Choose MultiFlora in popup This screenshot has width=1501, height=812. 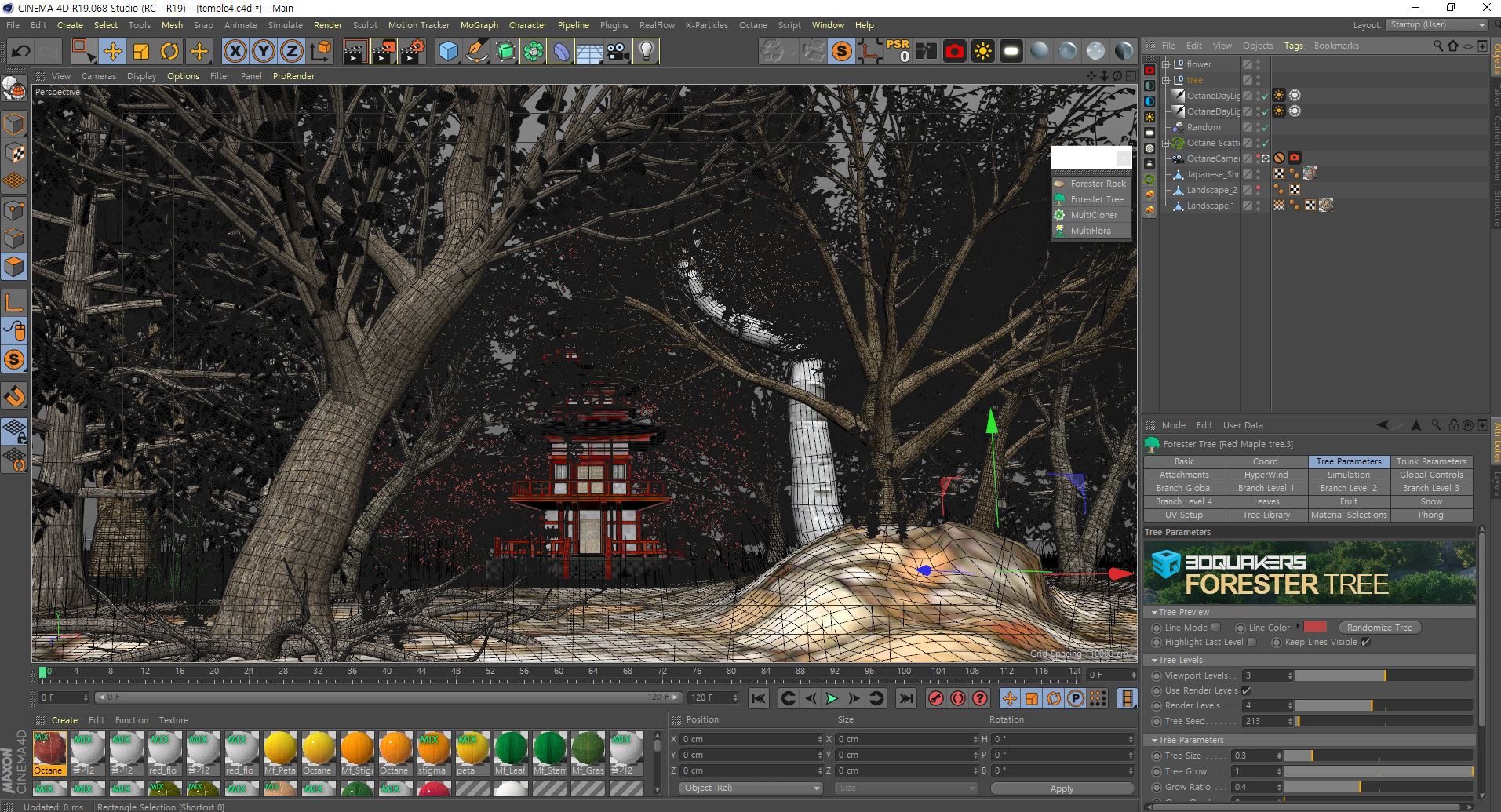click(x=1091, y=231)
